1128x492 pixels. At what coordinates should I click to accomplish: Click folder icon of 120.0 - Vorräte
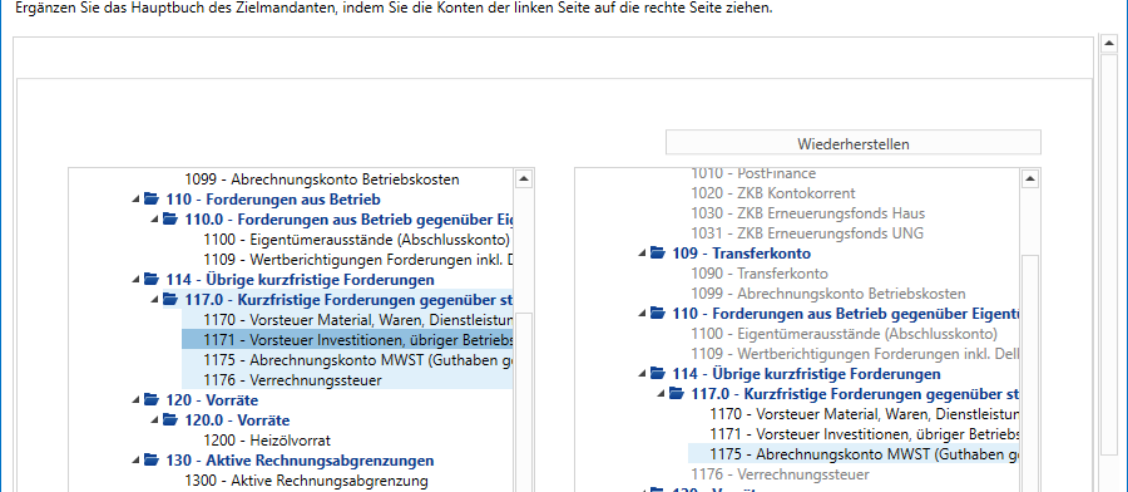click(169, 420)
